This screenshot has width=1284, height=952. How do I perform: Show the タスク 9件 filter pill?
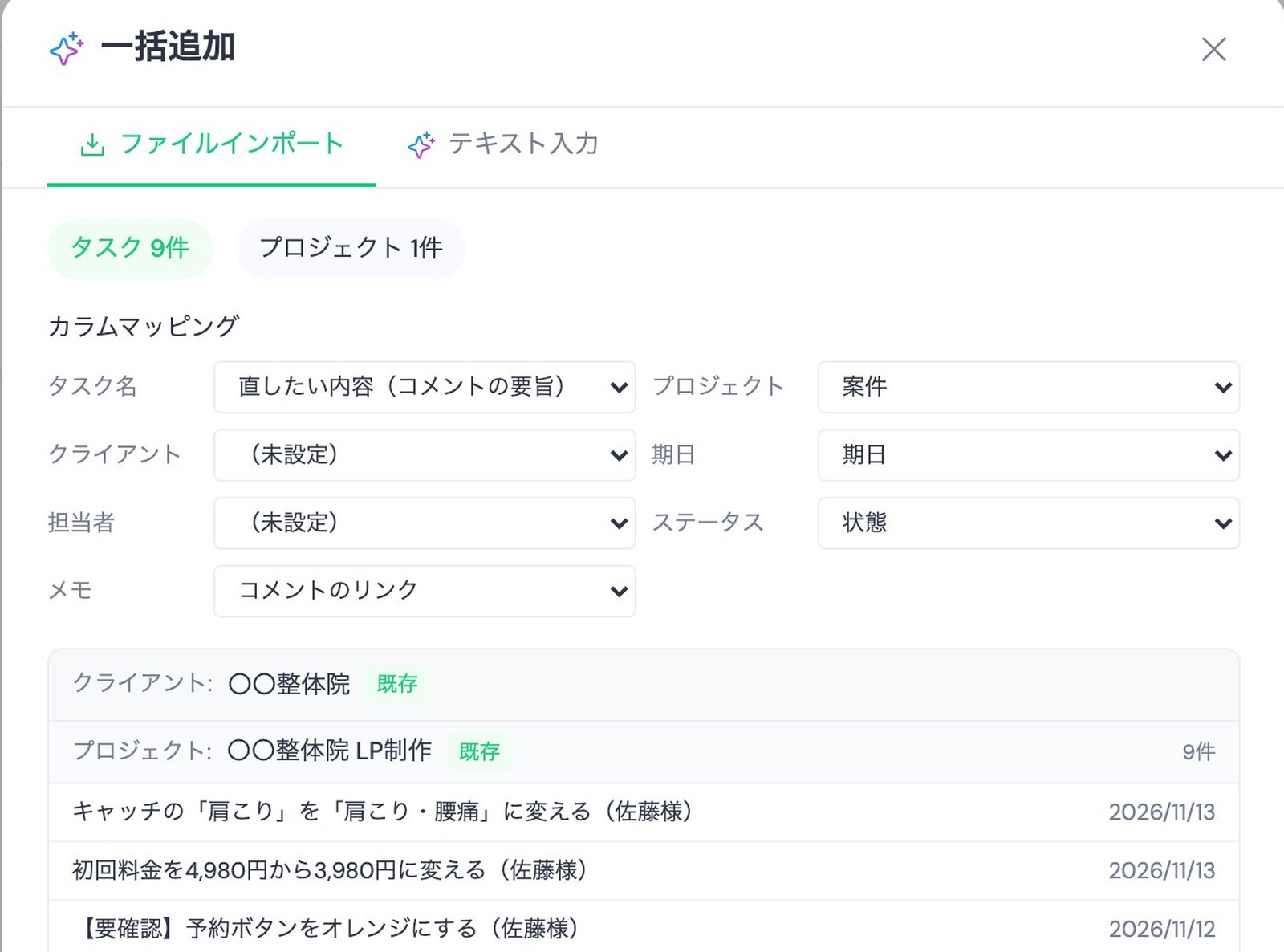[x=130, y=248]
